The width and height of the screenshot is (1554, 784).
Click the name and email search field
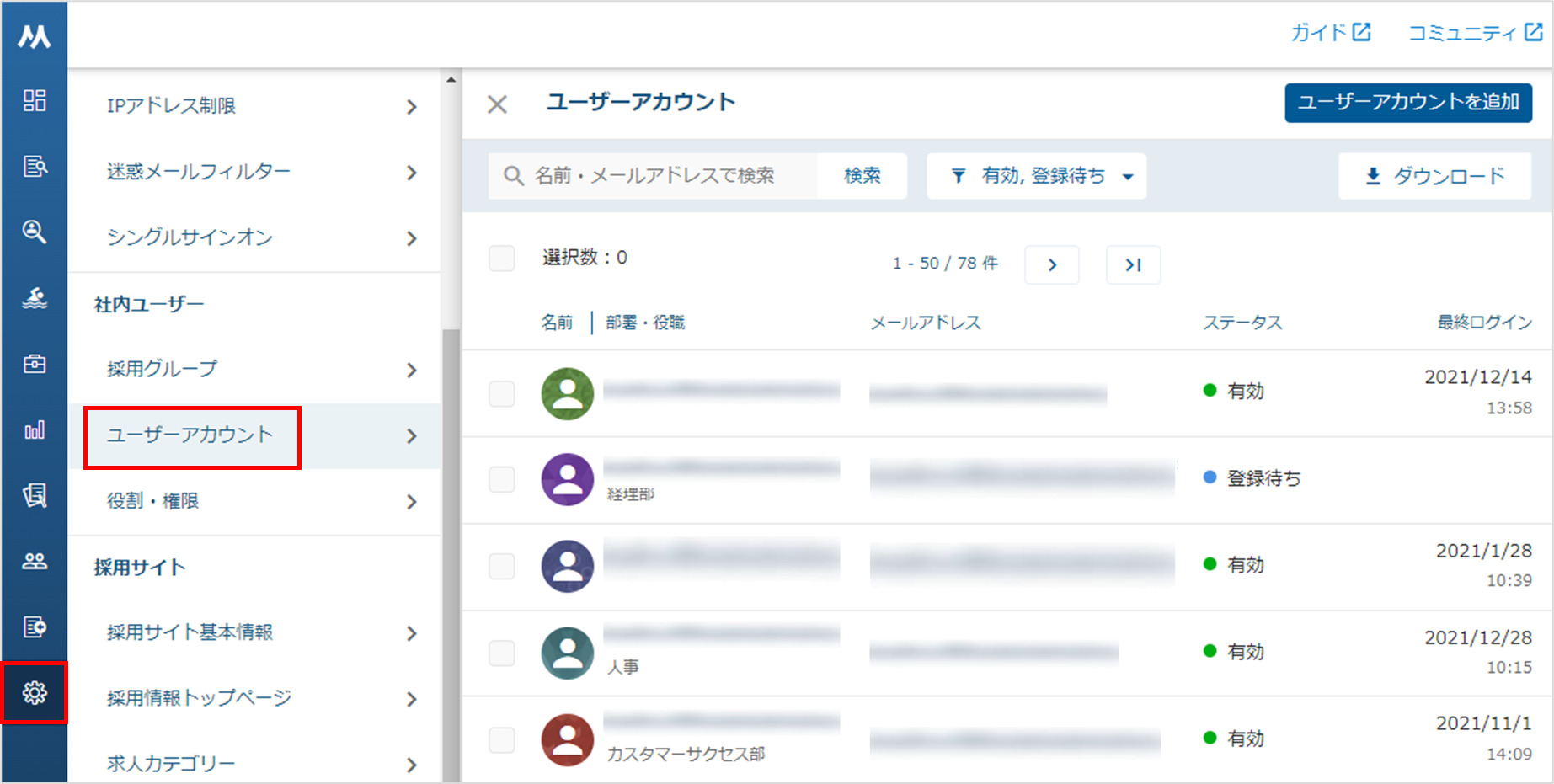coord(654,176)
